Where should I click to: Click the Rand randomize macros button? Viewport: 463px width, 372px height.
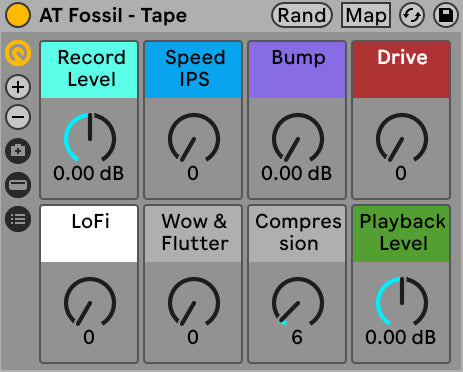coord(302,15)
